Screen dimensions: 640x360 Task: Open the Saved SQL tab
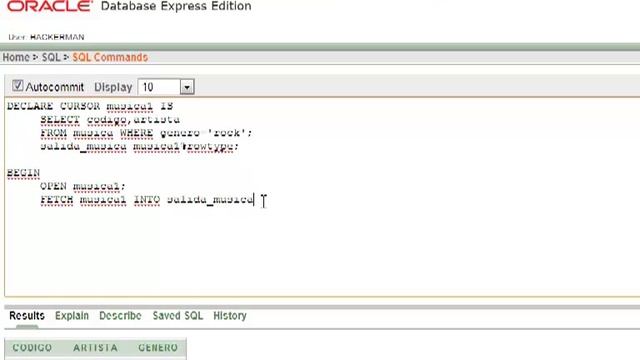[178, 316]
